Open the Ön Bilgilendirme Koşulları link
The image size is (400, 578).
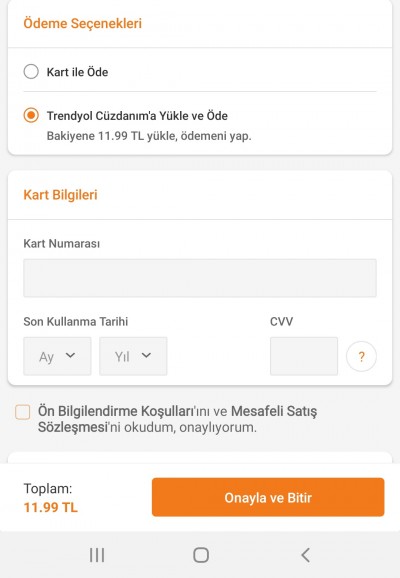tap(116, 411)
